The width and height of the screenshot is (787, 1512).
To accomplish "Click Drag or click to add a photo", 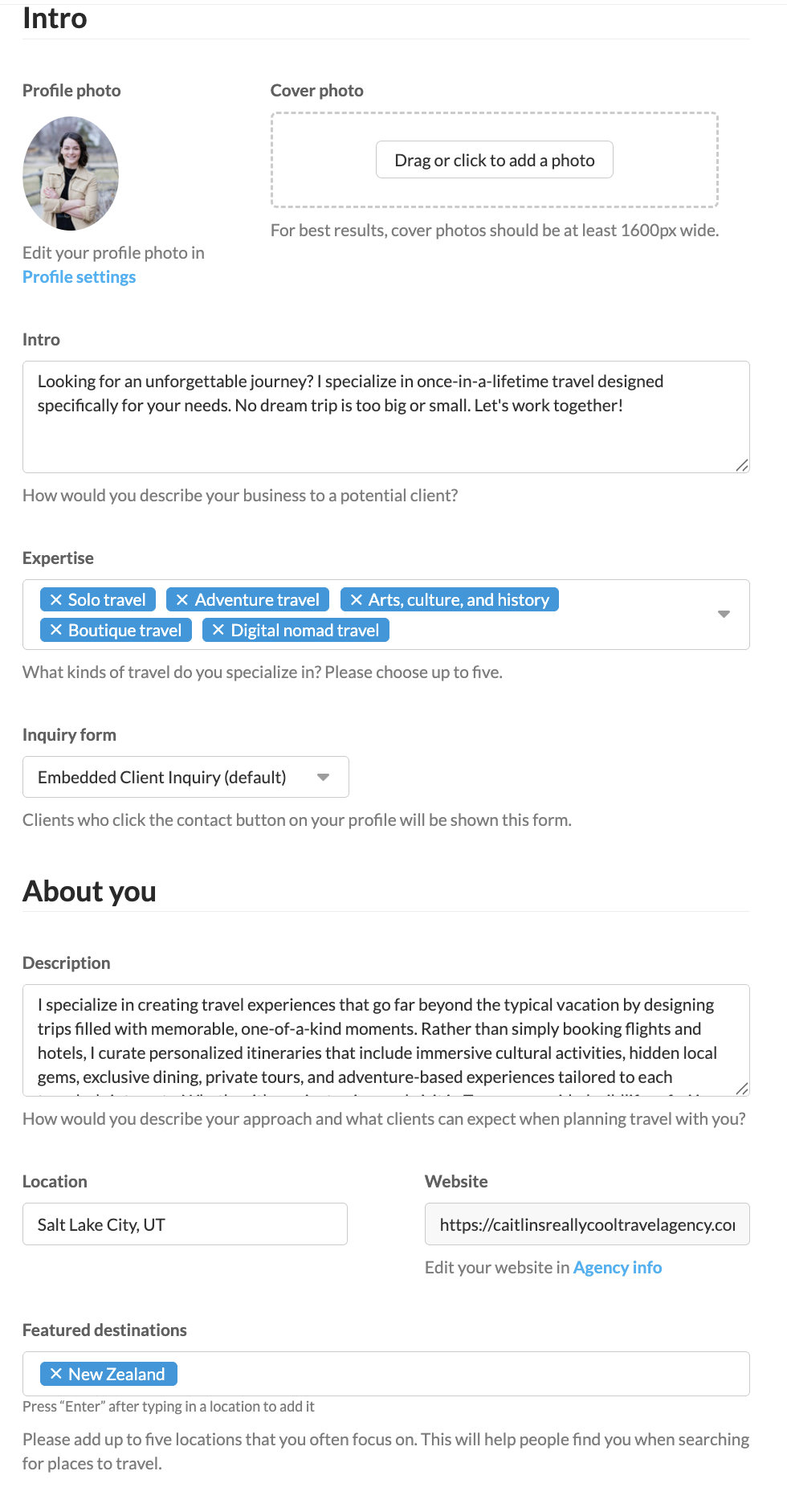I will 494,160.
